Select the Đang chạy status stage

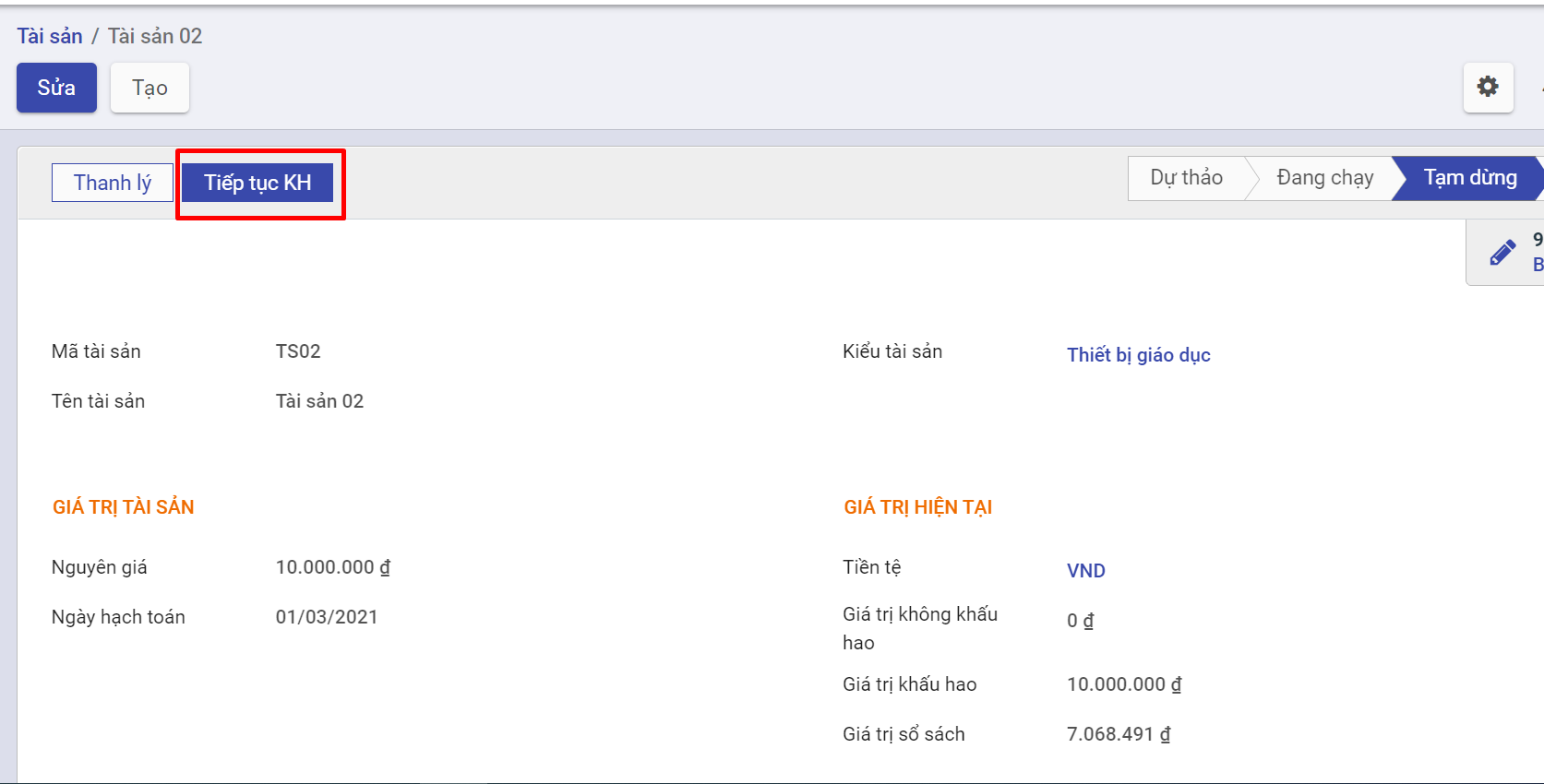coord(1324,178)
